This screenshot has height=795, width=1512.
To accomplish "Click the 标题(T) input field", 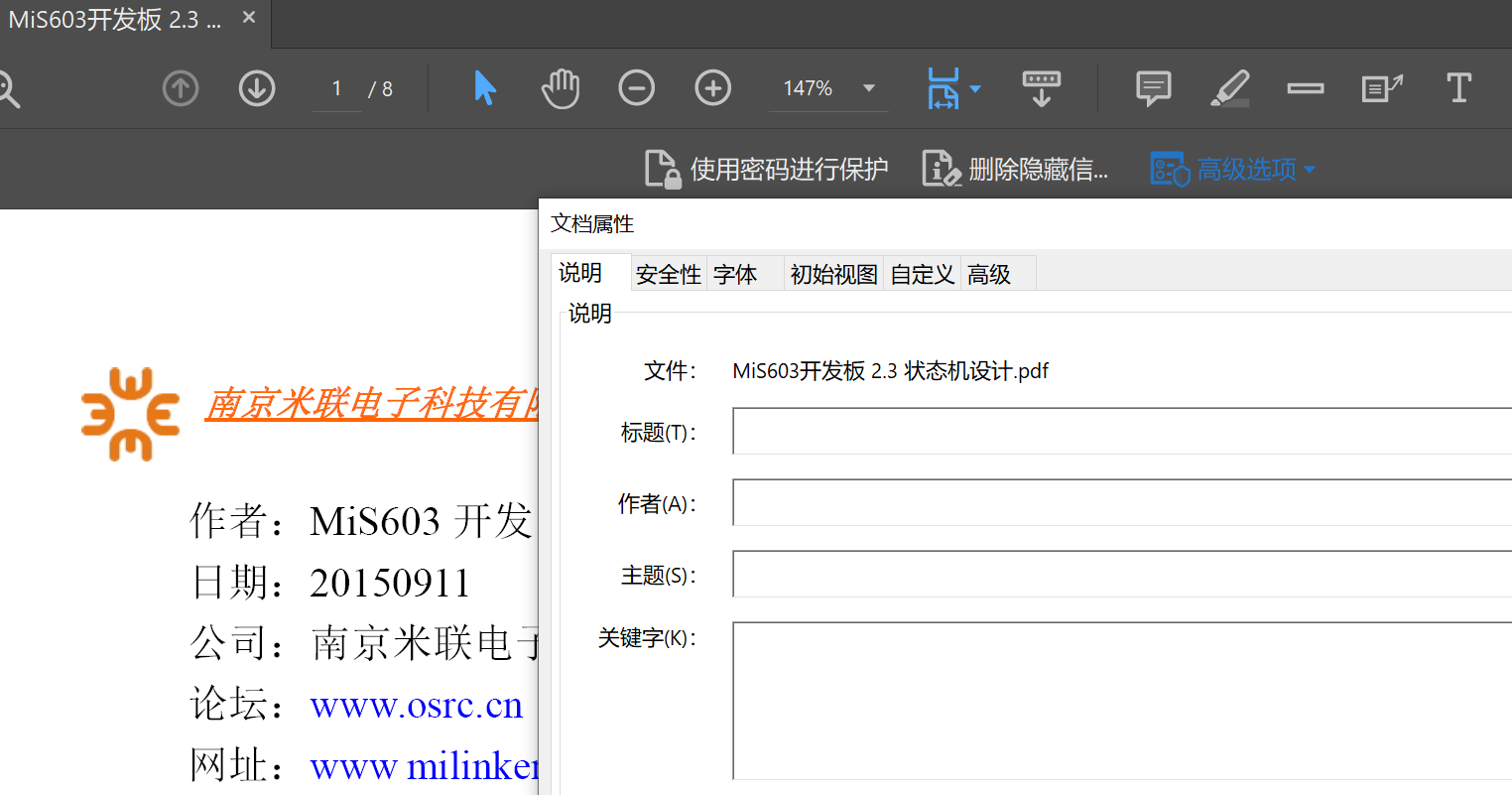I will (x=1122, y=431).
